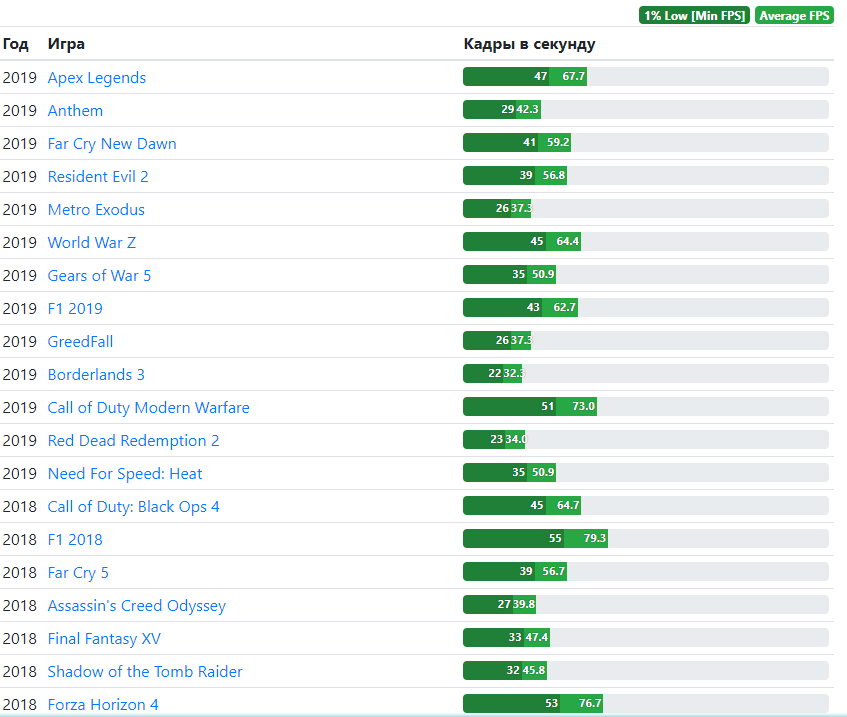Click Call of Duty Modern Warfare link
Viewport: 847px width, 717px height.
pos(149,407)
